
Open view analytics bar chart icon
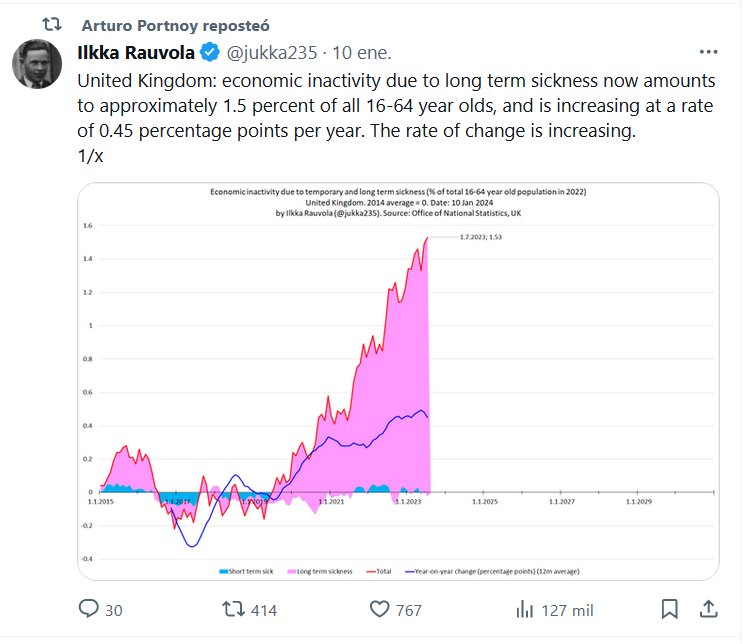pyautogui.click(x=524, y=609)
